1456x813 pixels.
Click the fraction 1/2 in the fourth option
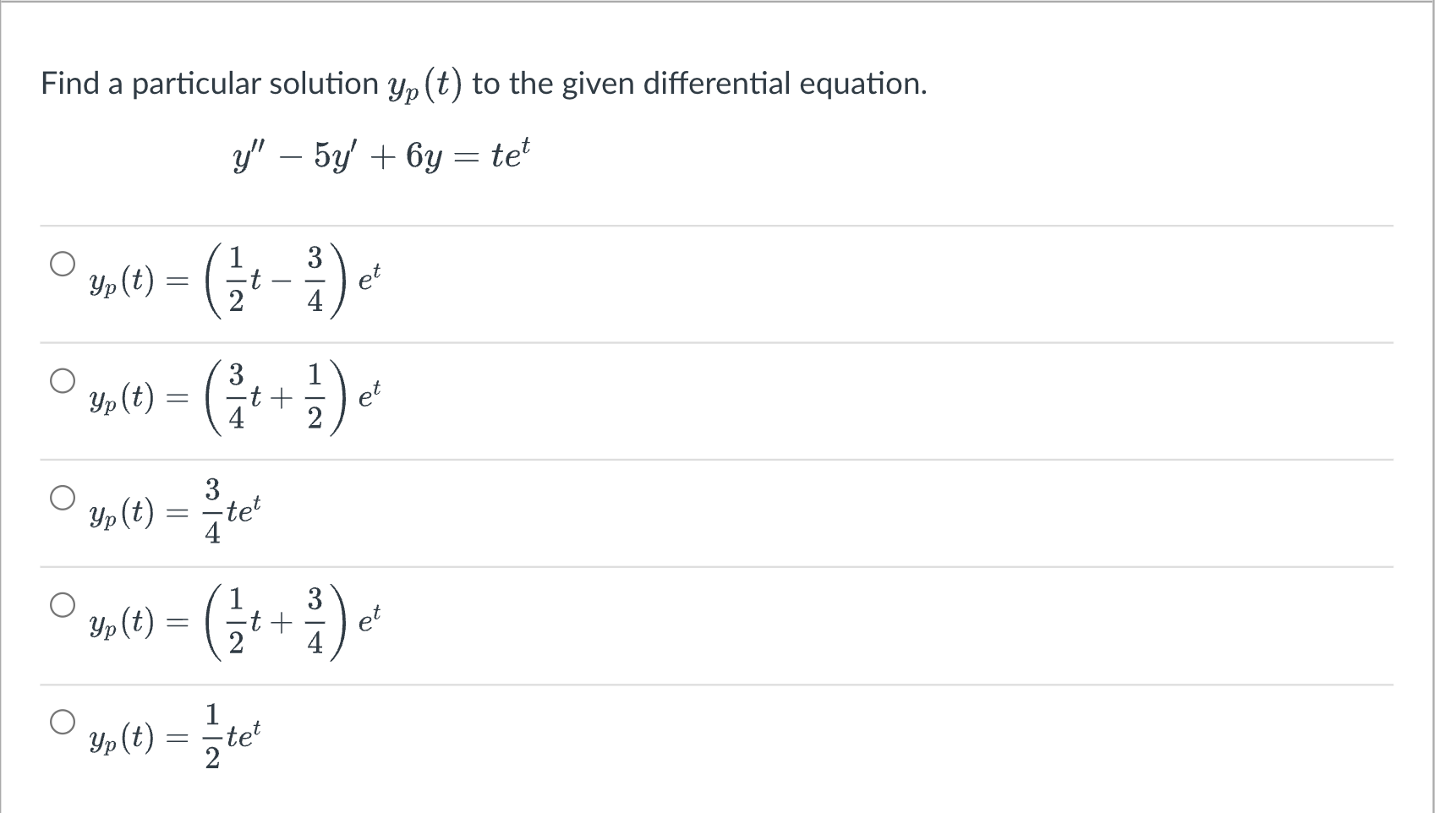point(236,621)
